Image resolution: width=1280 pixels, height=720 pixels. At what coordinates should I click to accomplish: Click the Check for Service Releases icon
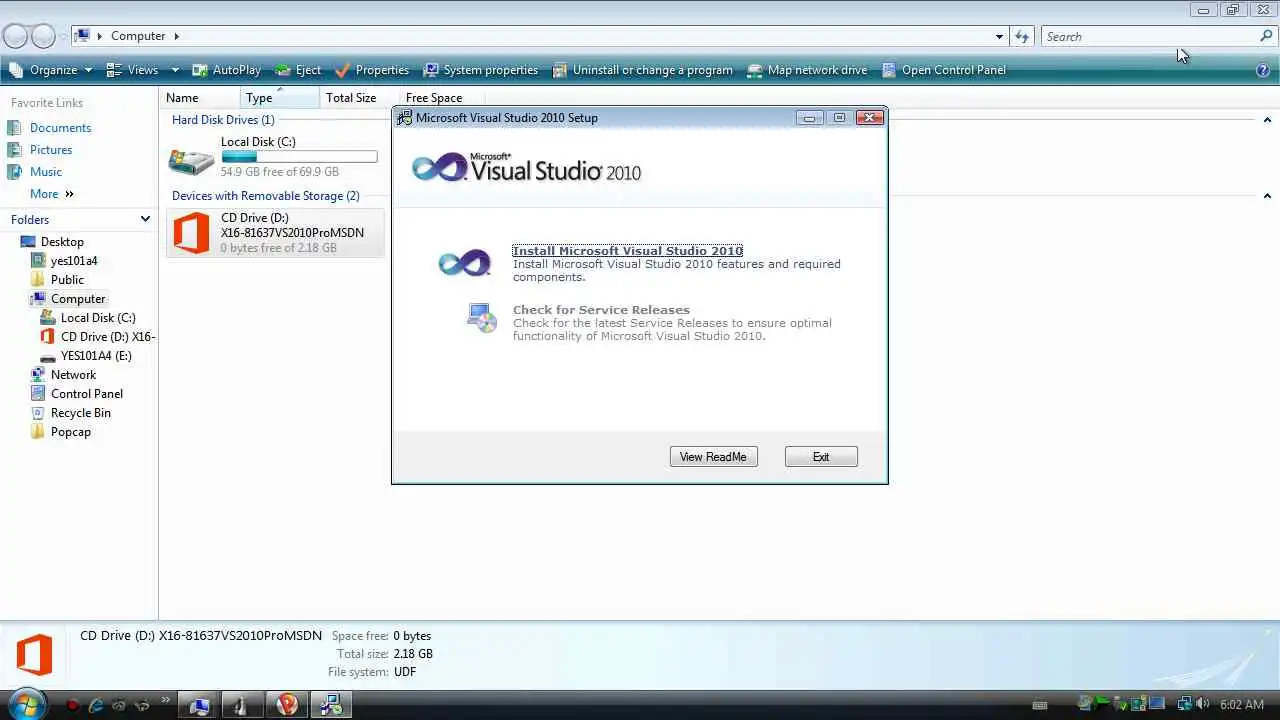pyautogui.click(x=481, y=318)
